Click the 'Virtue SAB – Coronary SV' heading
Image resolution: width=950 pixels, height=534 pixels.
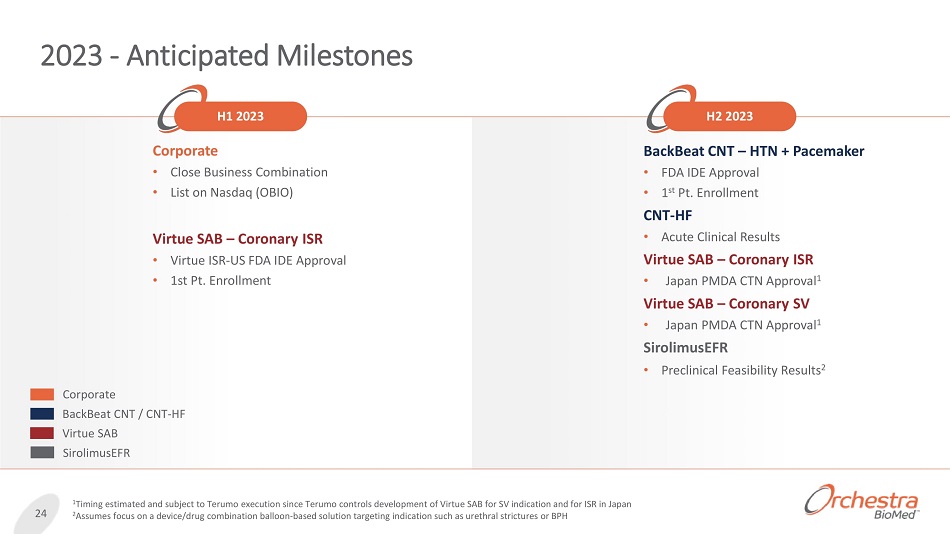726,303
